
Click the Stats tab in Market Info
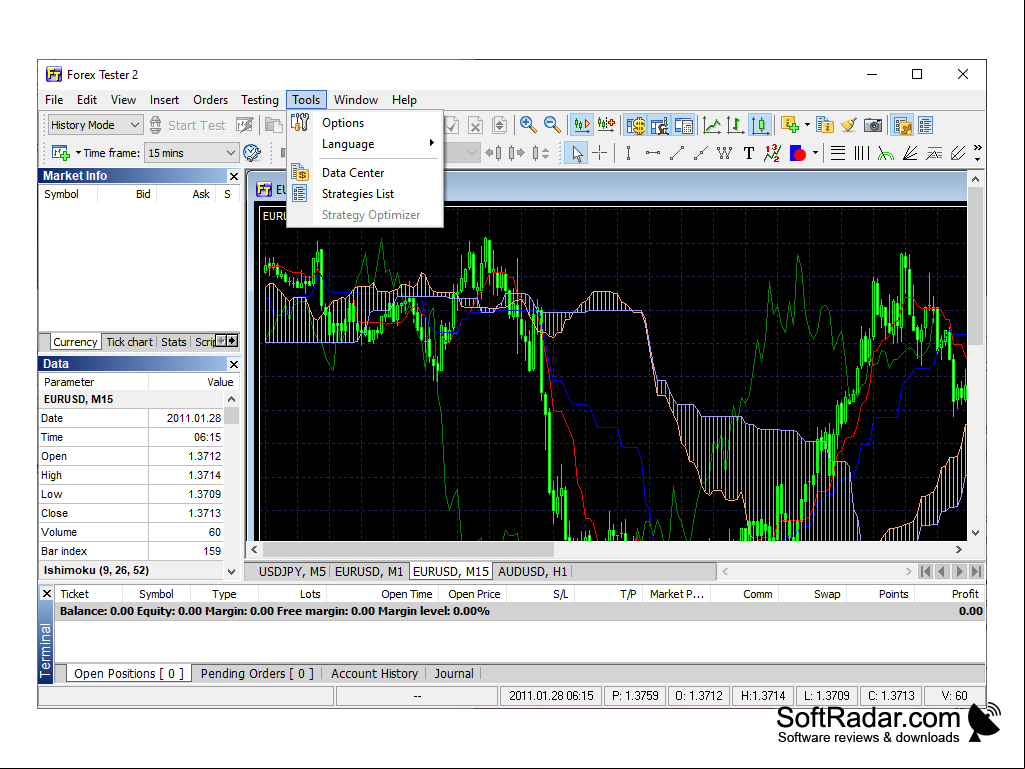pos(173,342)
